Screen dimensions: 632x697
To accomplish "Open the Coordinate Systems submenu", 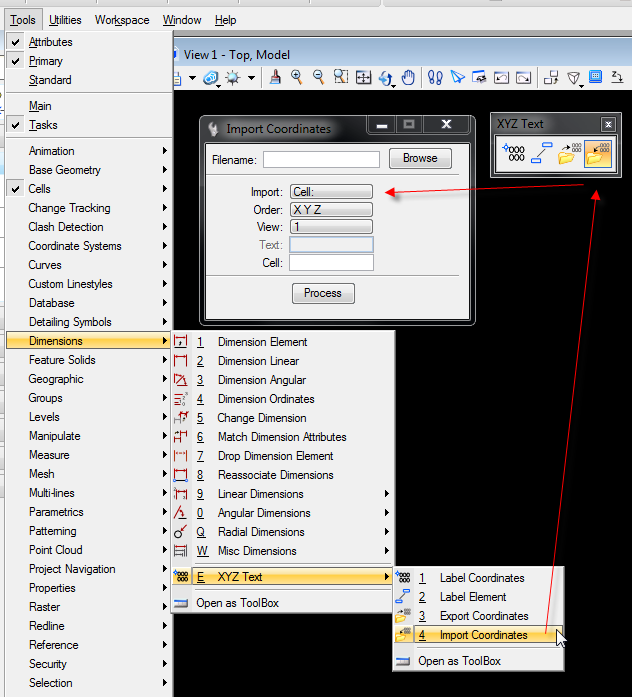I will (x=89, y=246).
